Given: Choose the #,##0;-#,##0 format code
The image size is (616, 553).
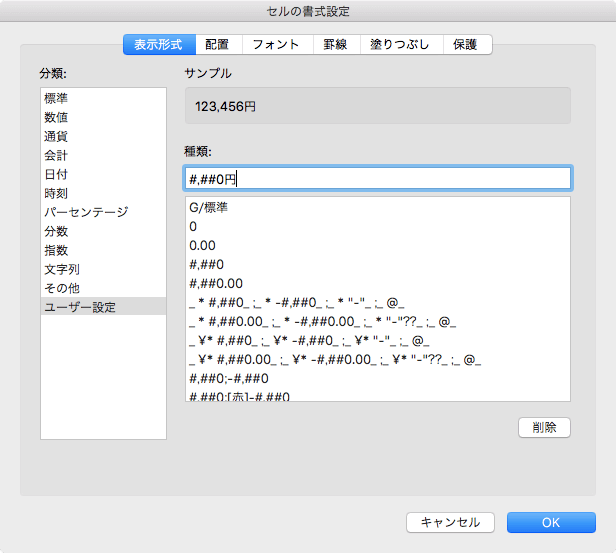Looking at the screenshot, I should point(378,379).
